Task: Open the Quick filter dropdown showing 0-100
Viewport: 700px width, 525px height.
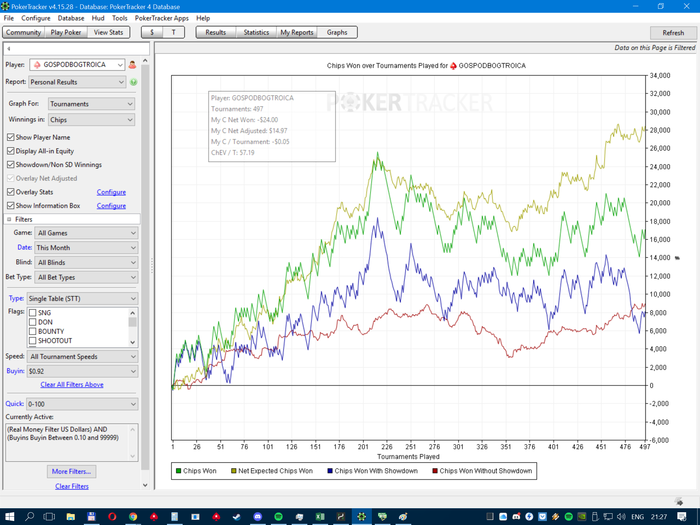Action: 82,404
